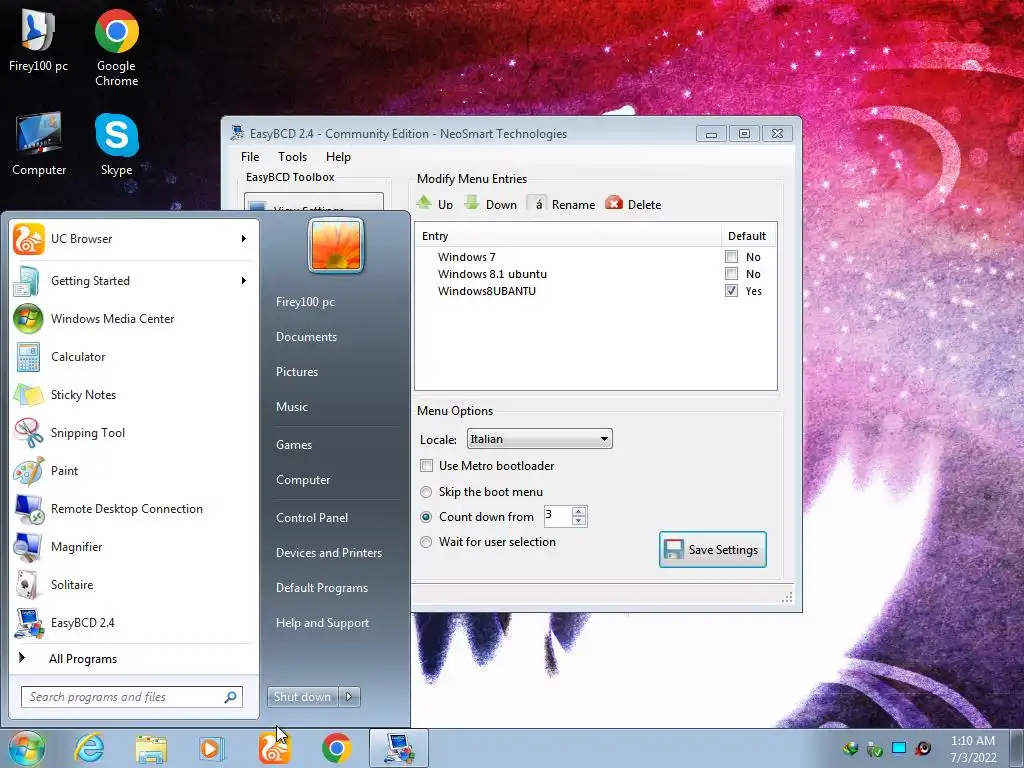
Task: Open Windows Media Player on taskbar
Action: (212, 748)
